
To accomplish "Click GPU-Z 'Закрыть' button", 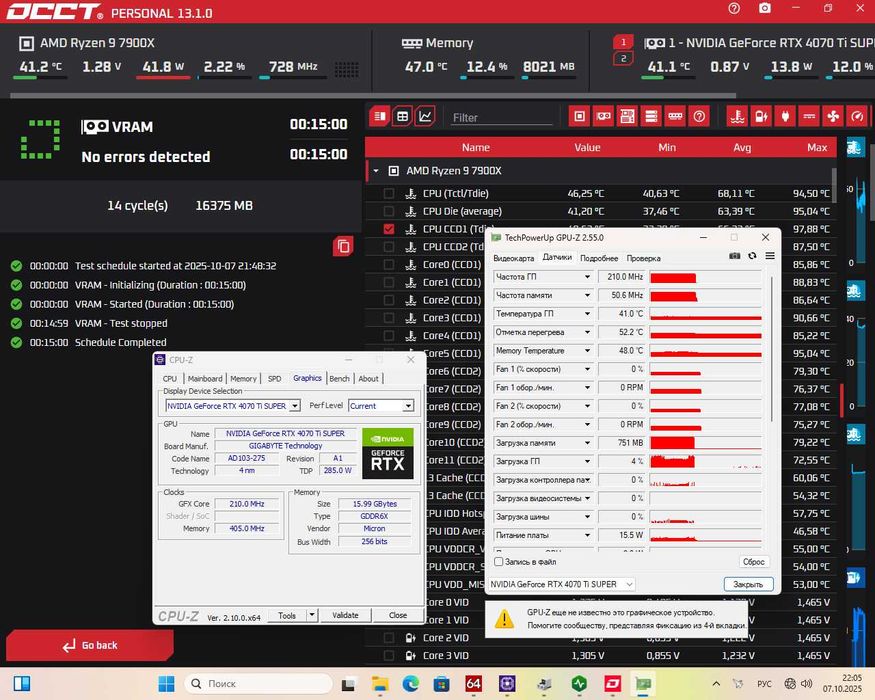I will pos(748,584).
